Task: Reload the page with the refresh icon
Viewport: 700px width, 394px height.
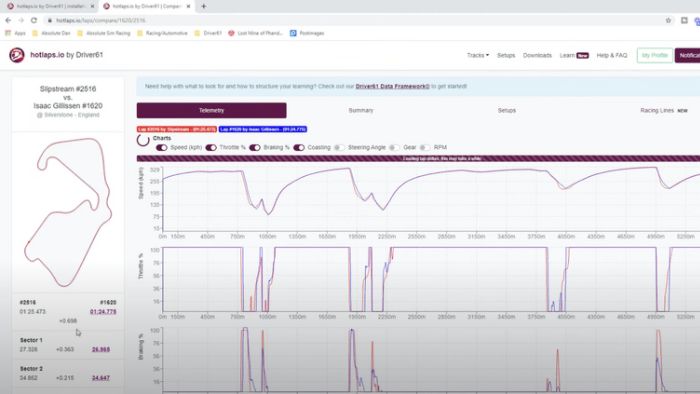Action: pyautogui.click(x=34, y=20)
